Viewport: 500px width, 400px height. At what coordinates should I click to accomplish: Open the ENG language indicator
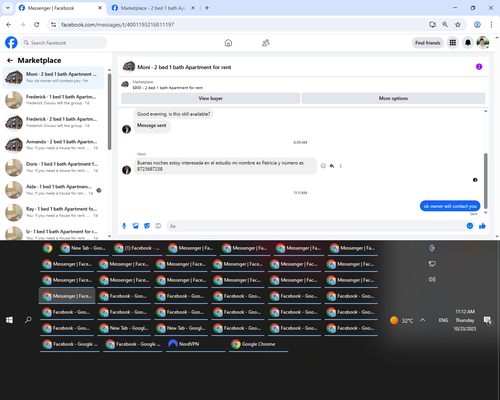(x=443, y=320)
